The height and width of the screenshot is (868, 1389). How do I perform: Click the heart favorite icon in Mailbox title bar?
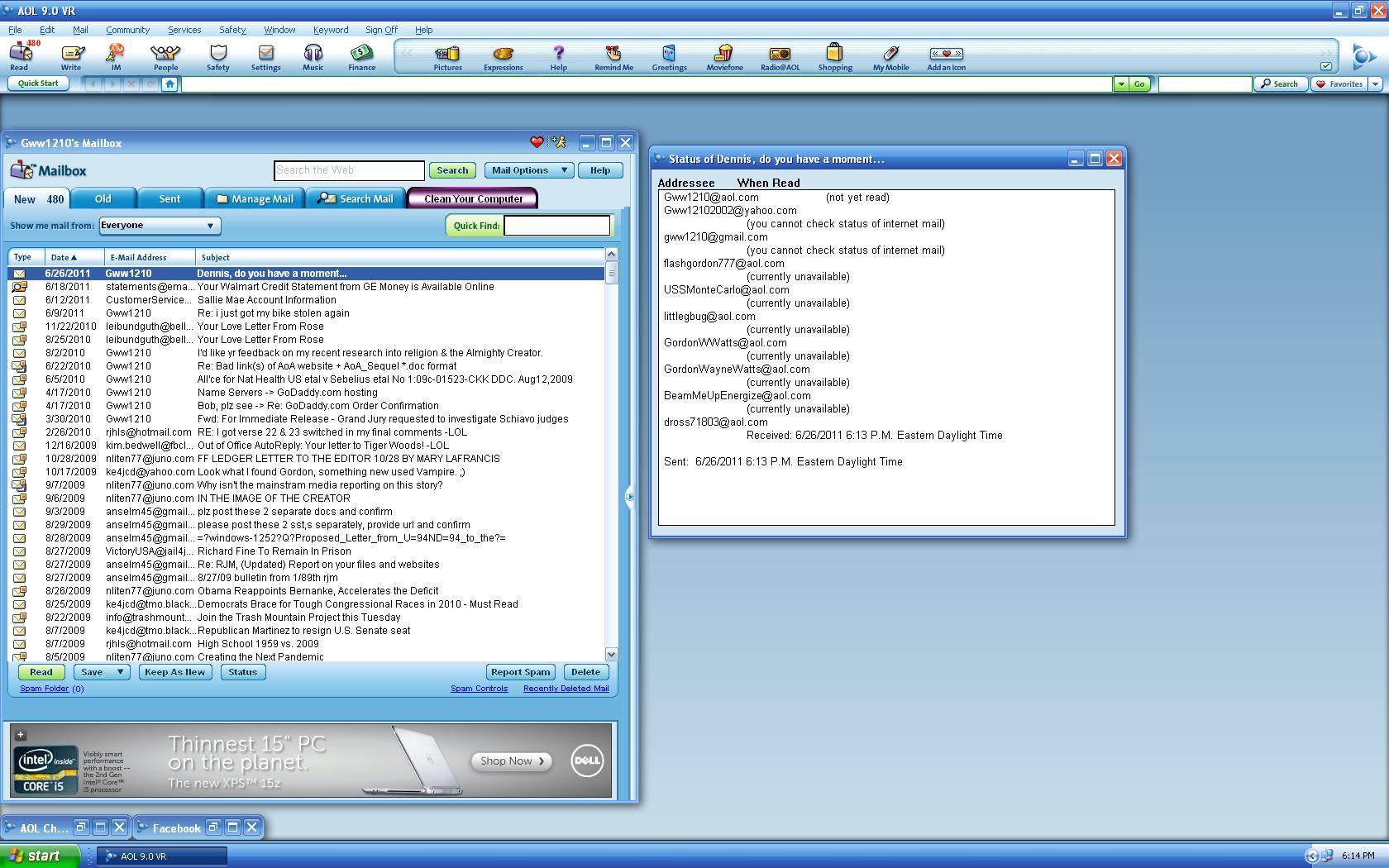tap(537, 142)
